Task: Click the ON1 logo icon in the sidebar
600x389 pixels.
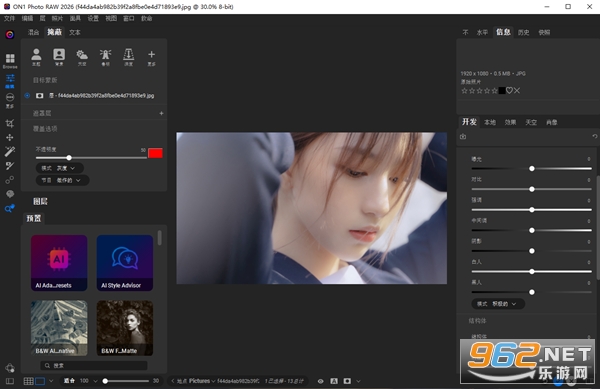Action: click(10, 35)
